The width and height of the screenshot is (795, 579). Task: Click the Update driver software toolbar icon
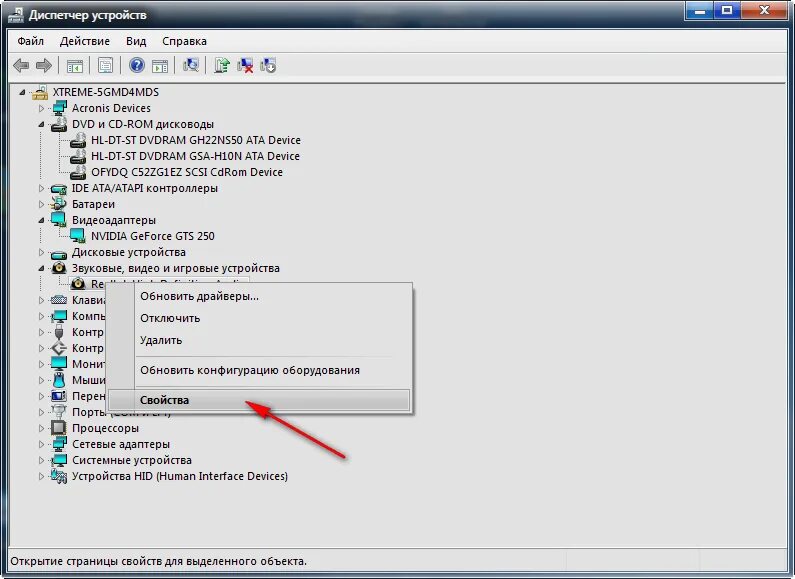[222, 65]
